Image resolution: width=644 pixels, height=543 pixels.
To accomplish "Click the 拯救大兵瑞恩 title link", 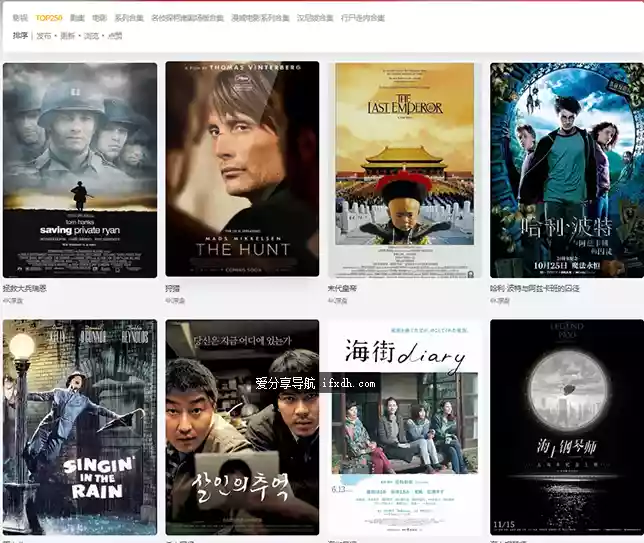I will tap(25, 288).
